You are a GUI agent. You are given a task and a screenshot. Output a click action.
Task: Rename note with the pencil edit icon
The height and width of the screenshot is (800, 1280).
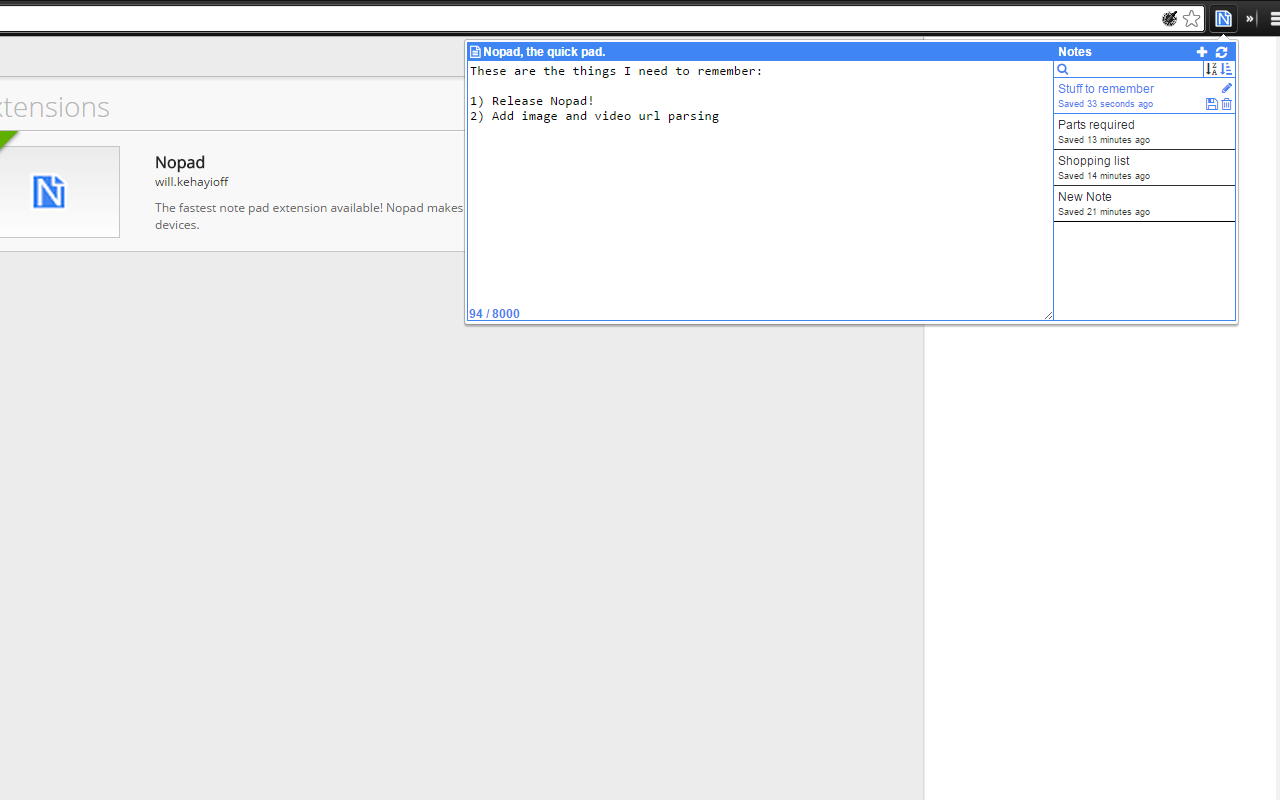coord(1227,88)
